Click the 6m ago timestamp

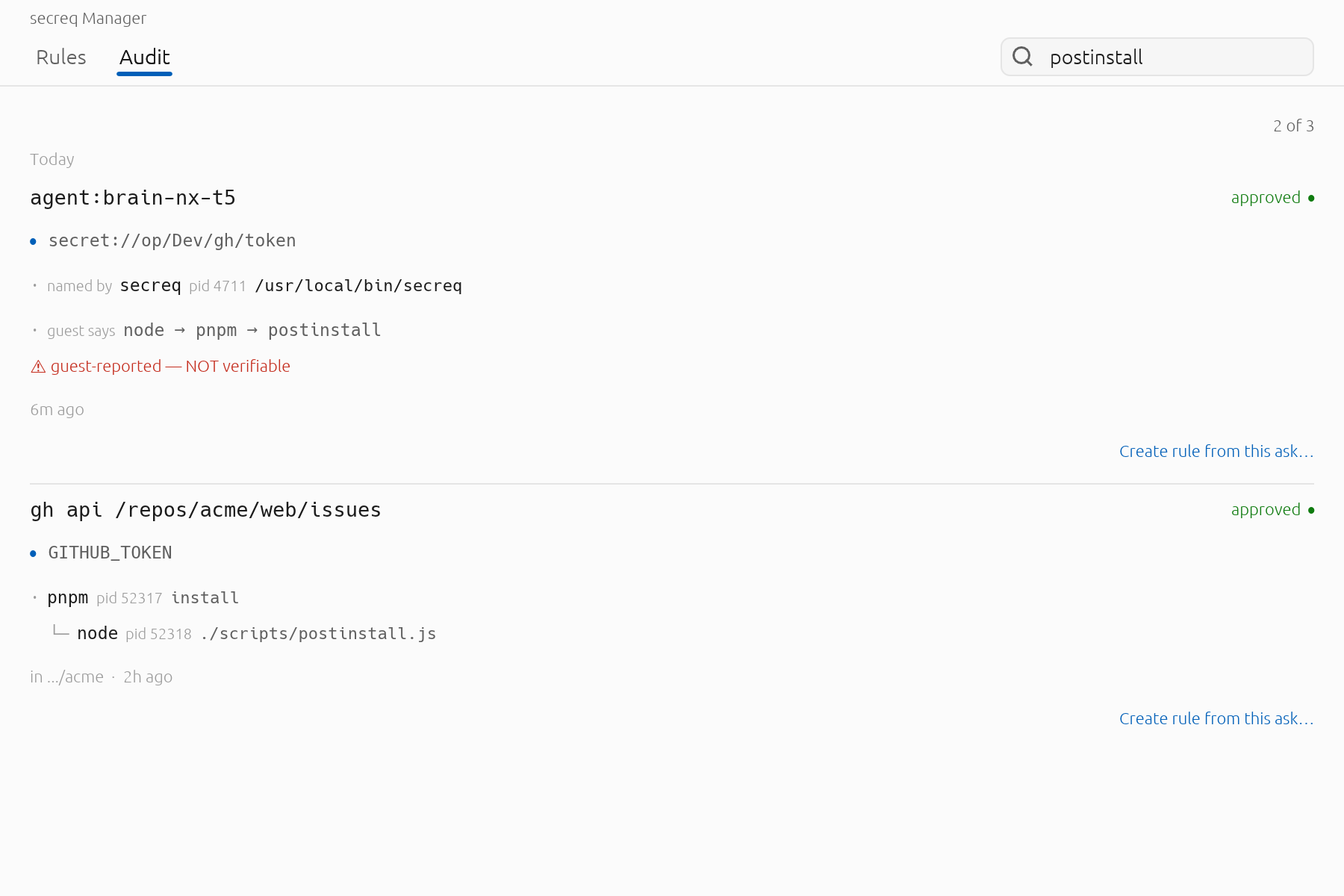57,410
